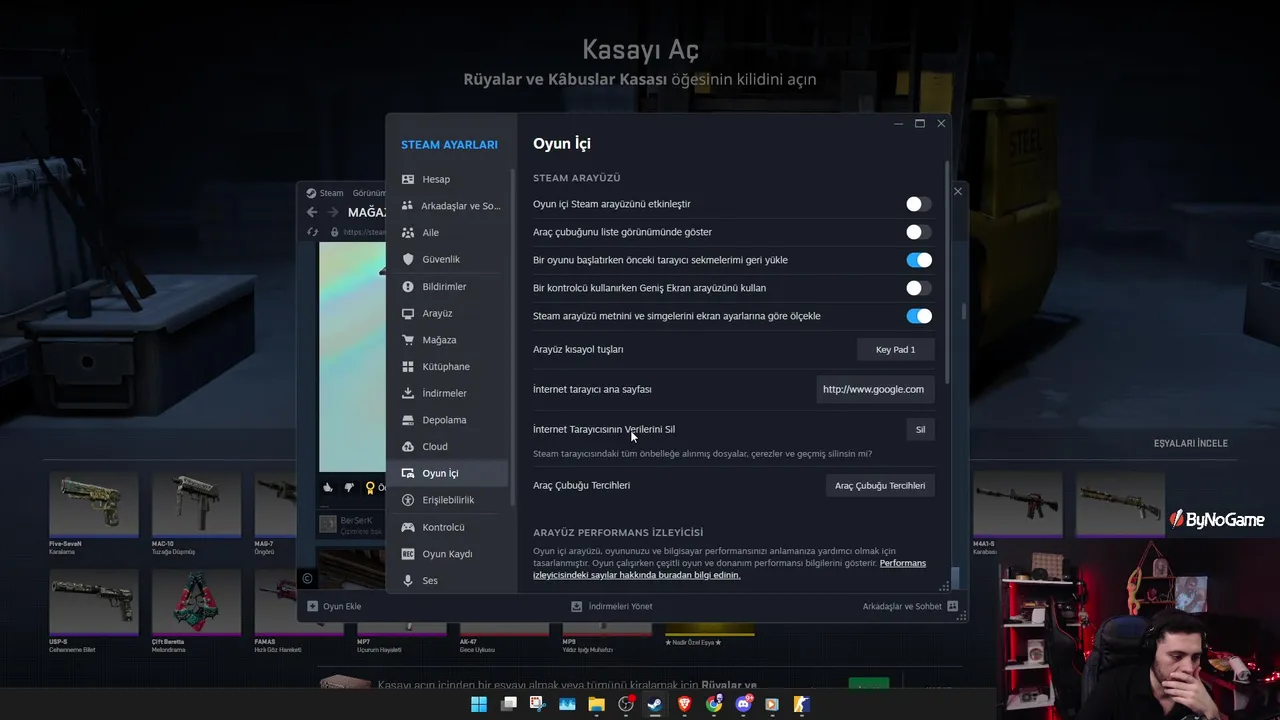Open Discord from taskbar
The image size is (1280, 720).
click(x=744, y=704)
